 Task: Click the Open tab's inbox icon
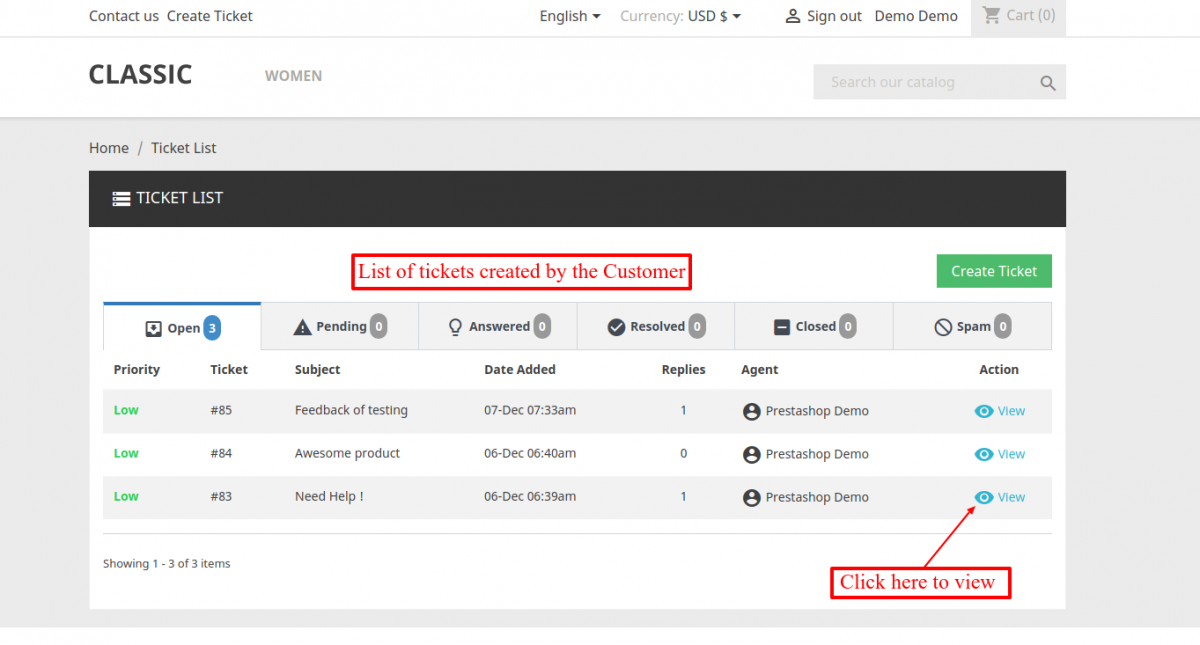[153, 327]
